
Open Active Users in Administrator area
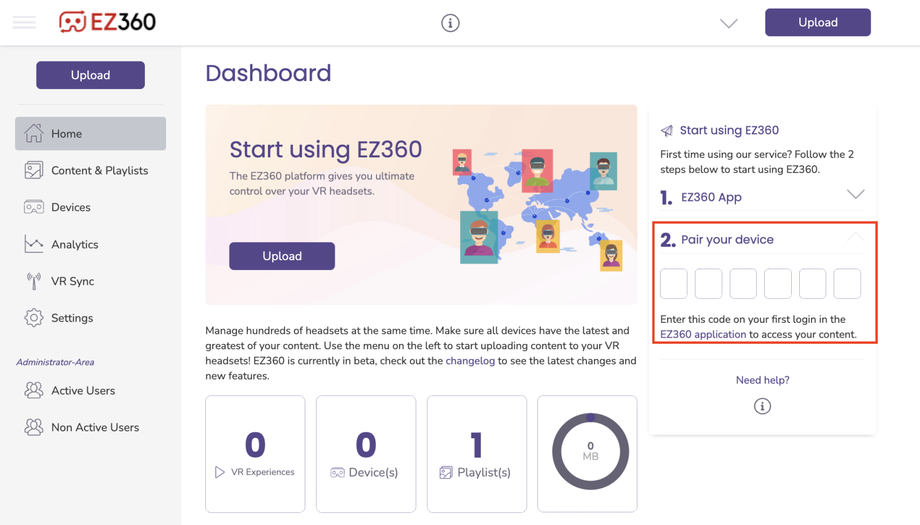83,391
